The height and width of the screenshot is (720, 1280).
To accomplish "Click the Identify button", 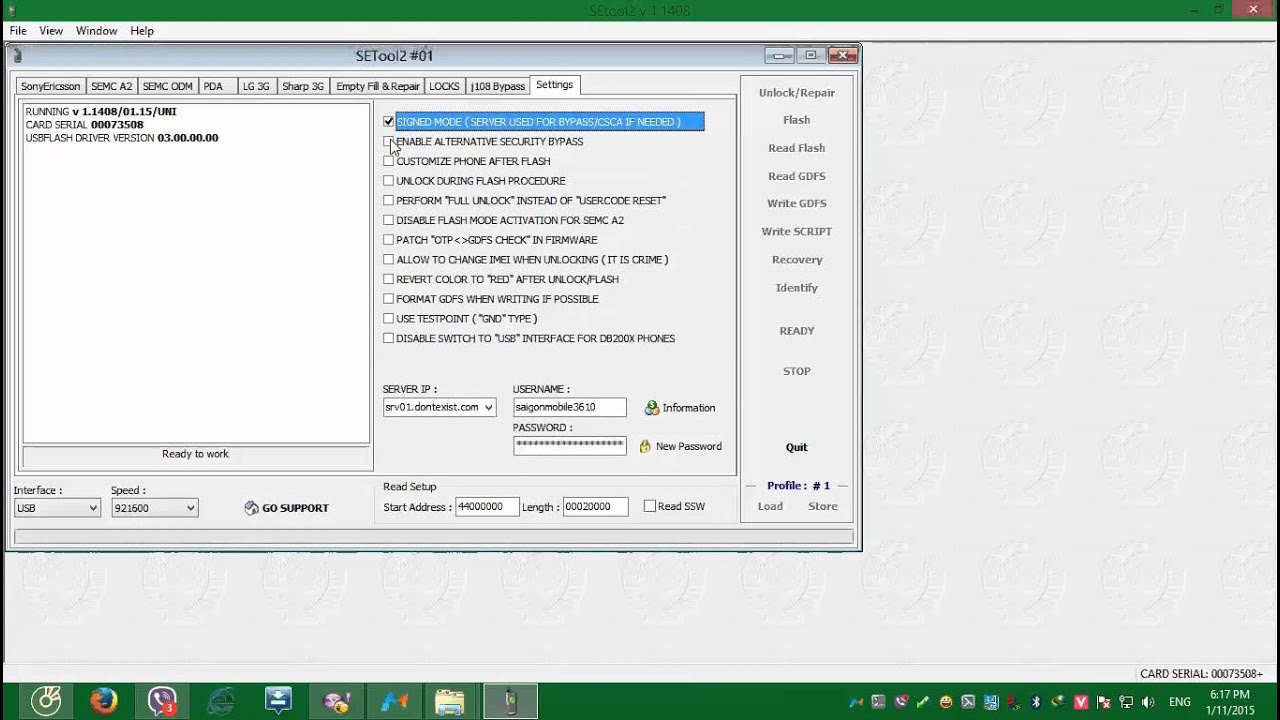I will pyautogui.click(x=797, y=288).
